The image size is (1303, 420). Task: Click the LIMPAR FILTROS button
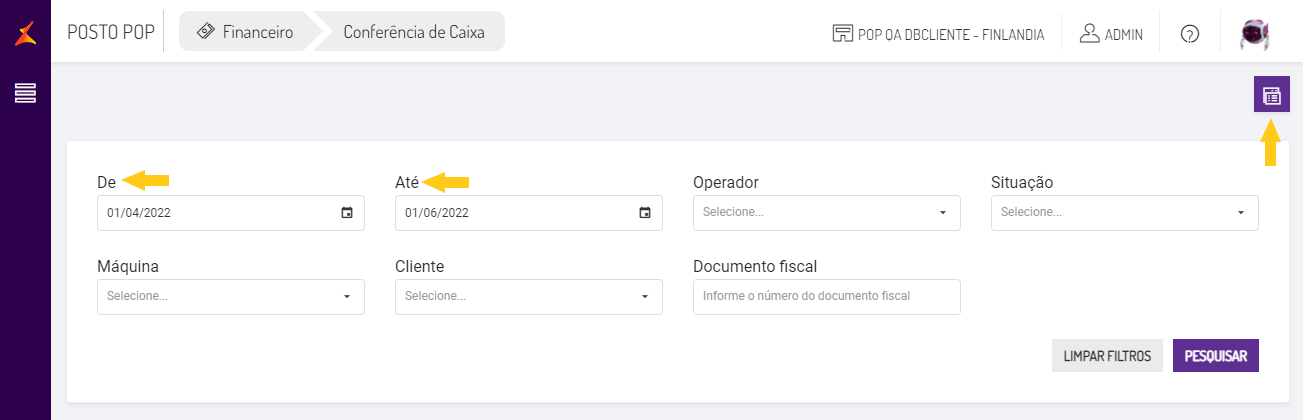click(x=1107, y=356)
